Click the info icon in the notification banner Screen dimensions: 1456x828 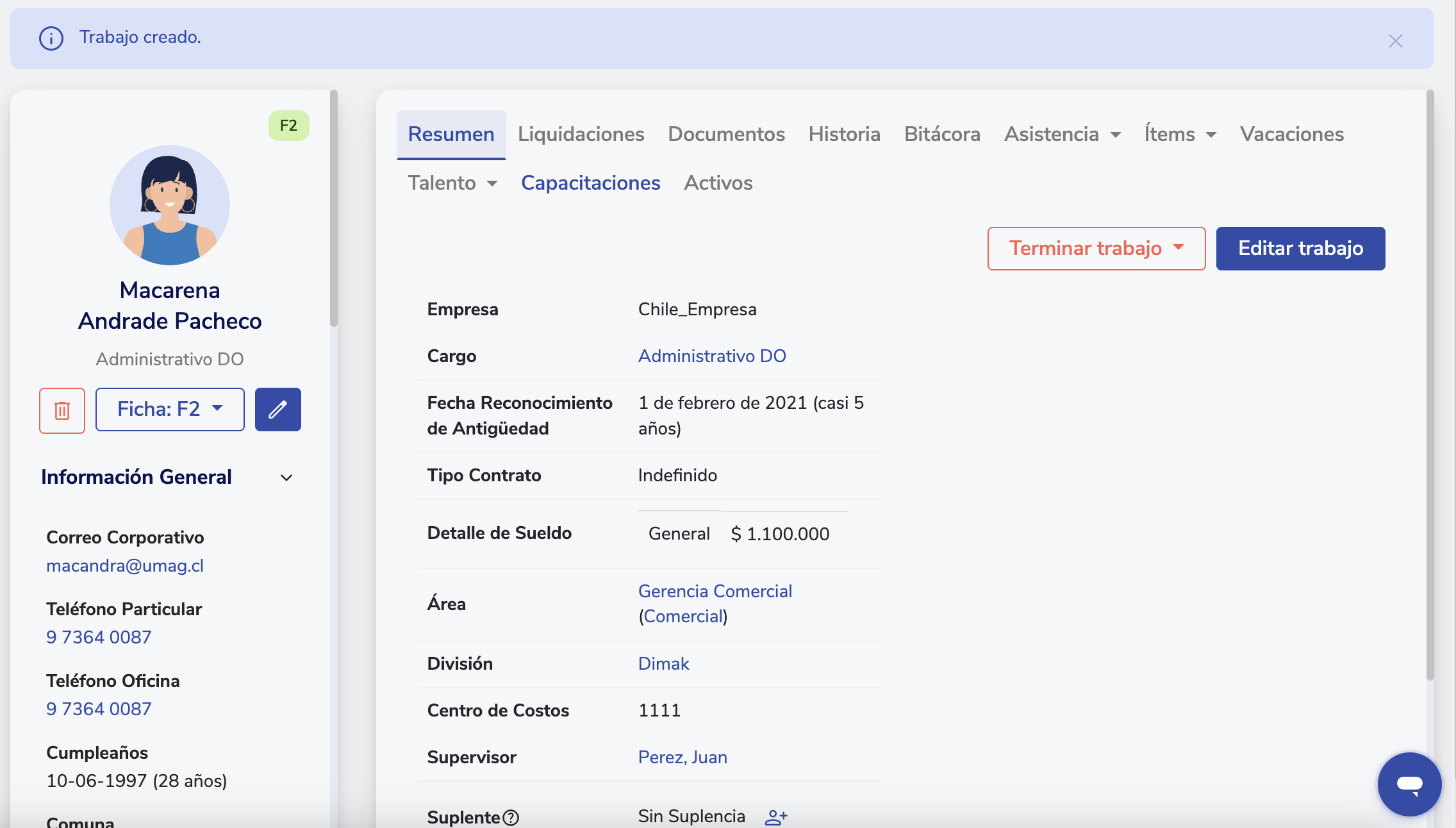[x=51, y=38]
